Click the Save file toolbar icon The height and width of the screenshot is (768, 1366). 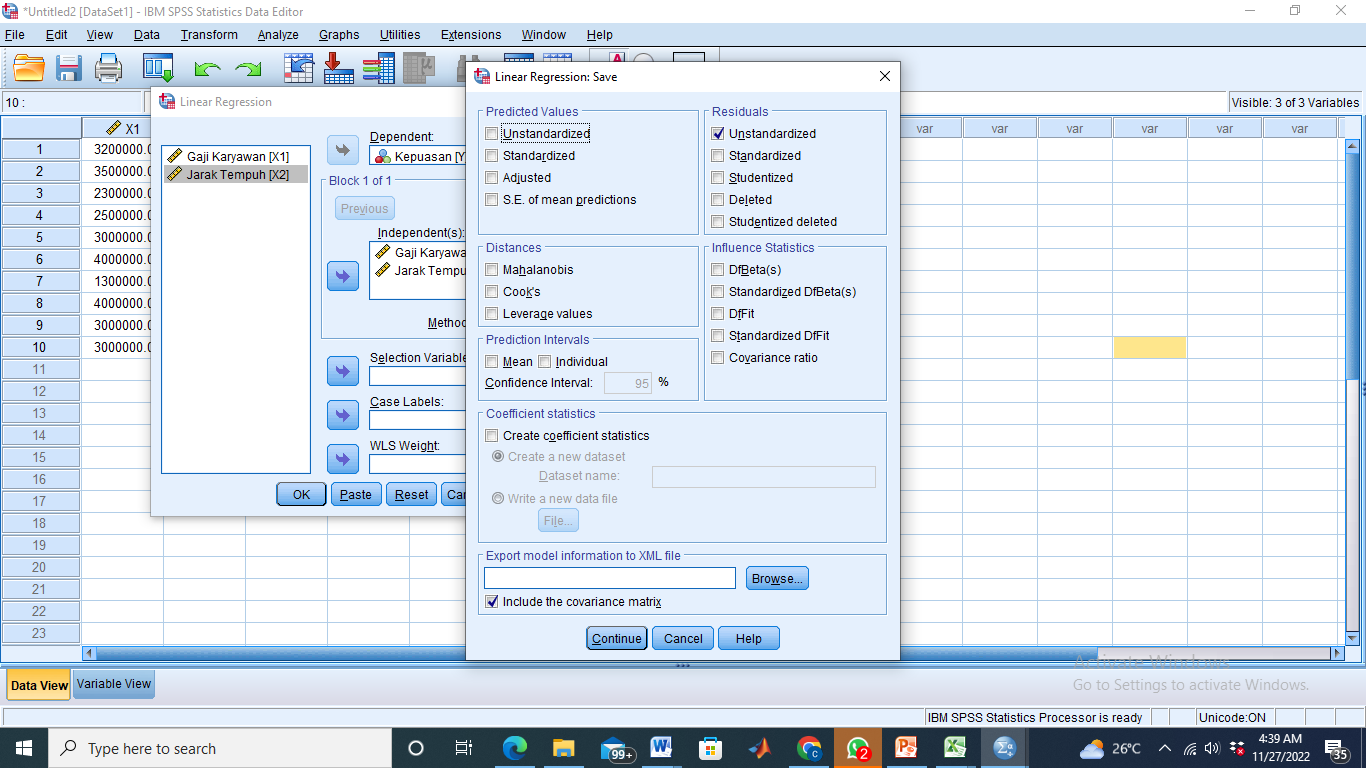click(69, 68)
